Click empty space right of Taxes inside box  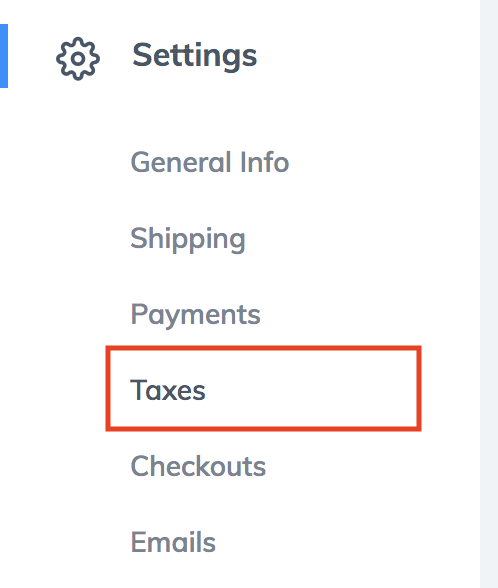click(311, 390)
